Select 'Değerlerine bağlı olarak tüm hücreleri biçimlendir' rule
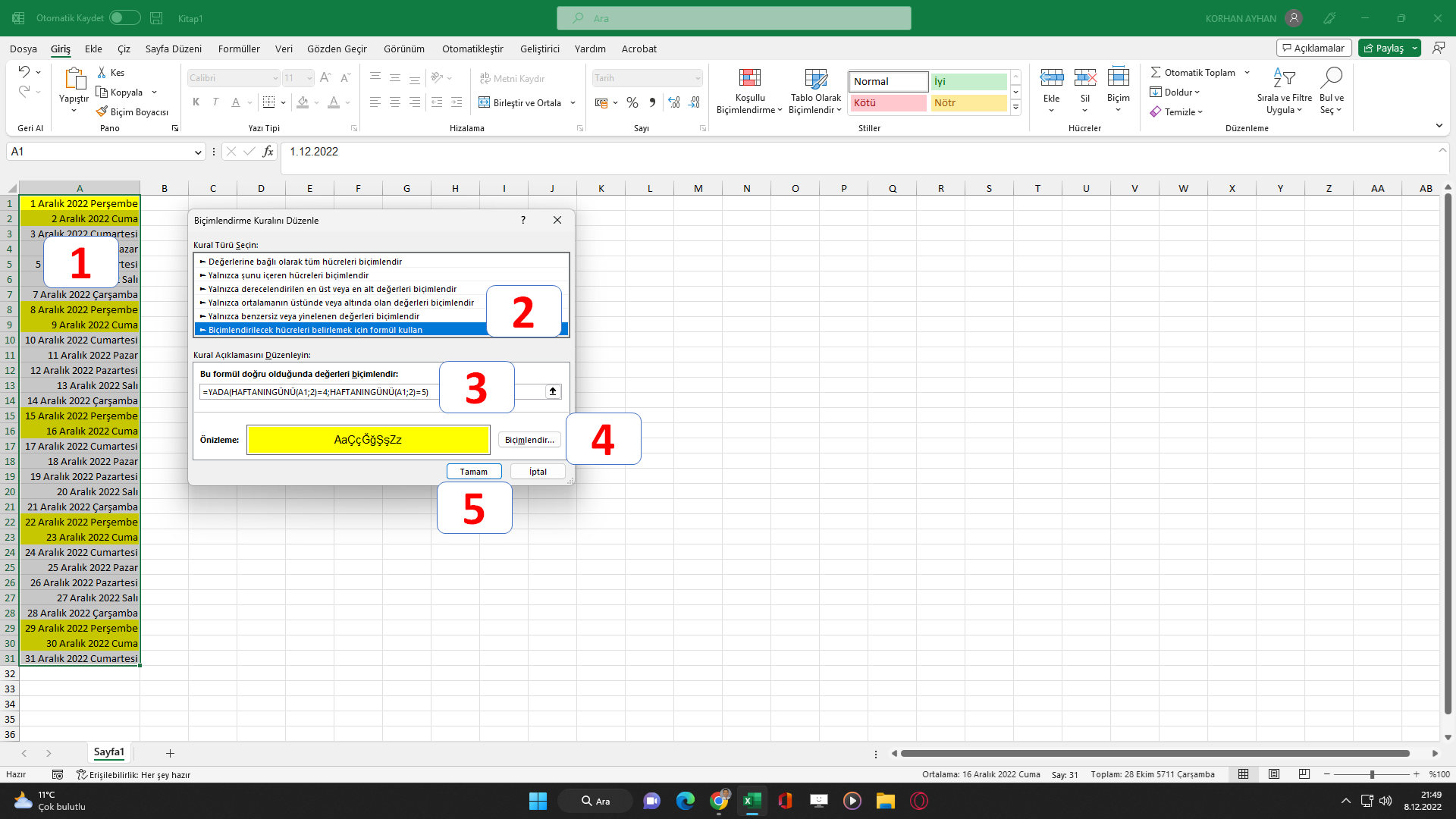The width and height of the screenshot is (1456, 819). pos(305,262)
